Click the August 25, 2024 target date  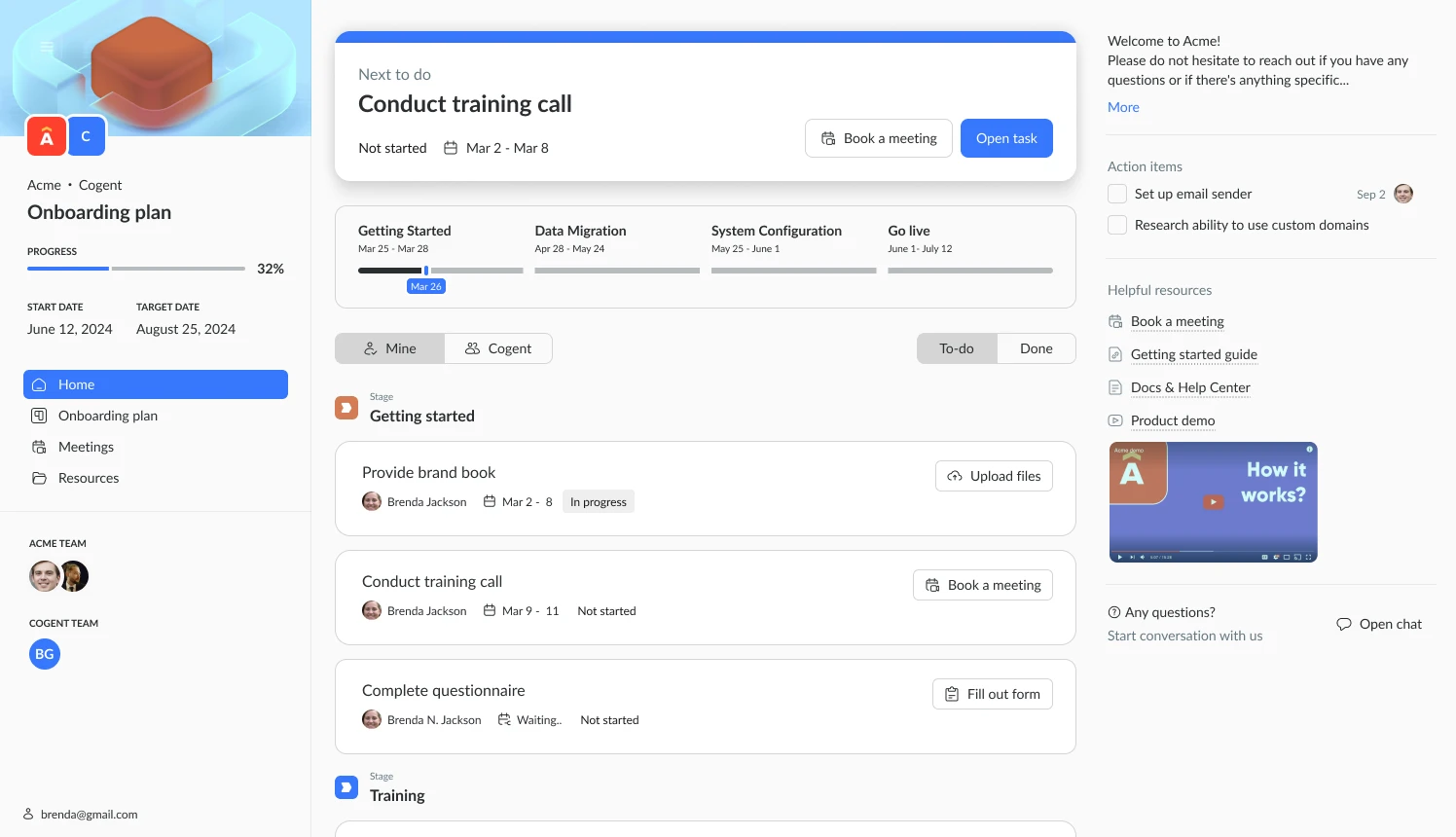(x=186, y=329)
